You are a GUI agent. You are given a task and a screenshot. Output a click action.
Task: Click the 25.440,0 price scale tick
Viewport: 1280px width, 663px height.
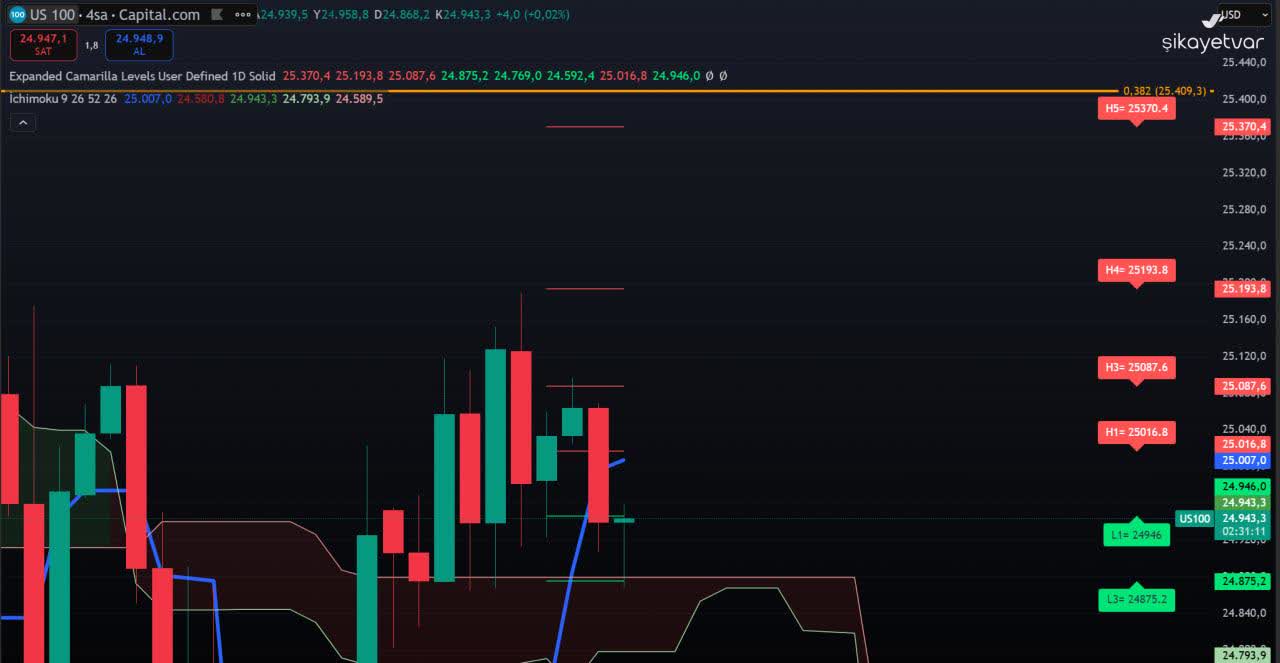coord(1244,62)
